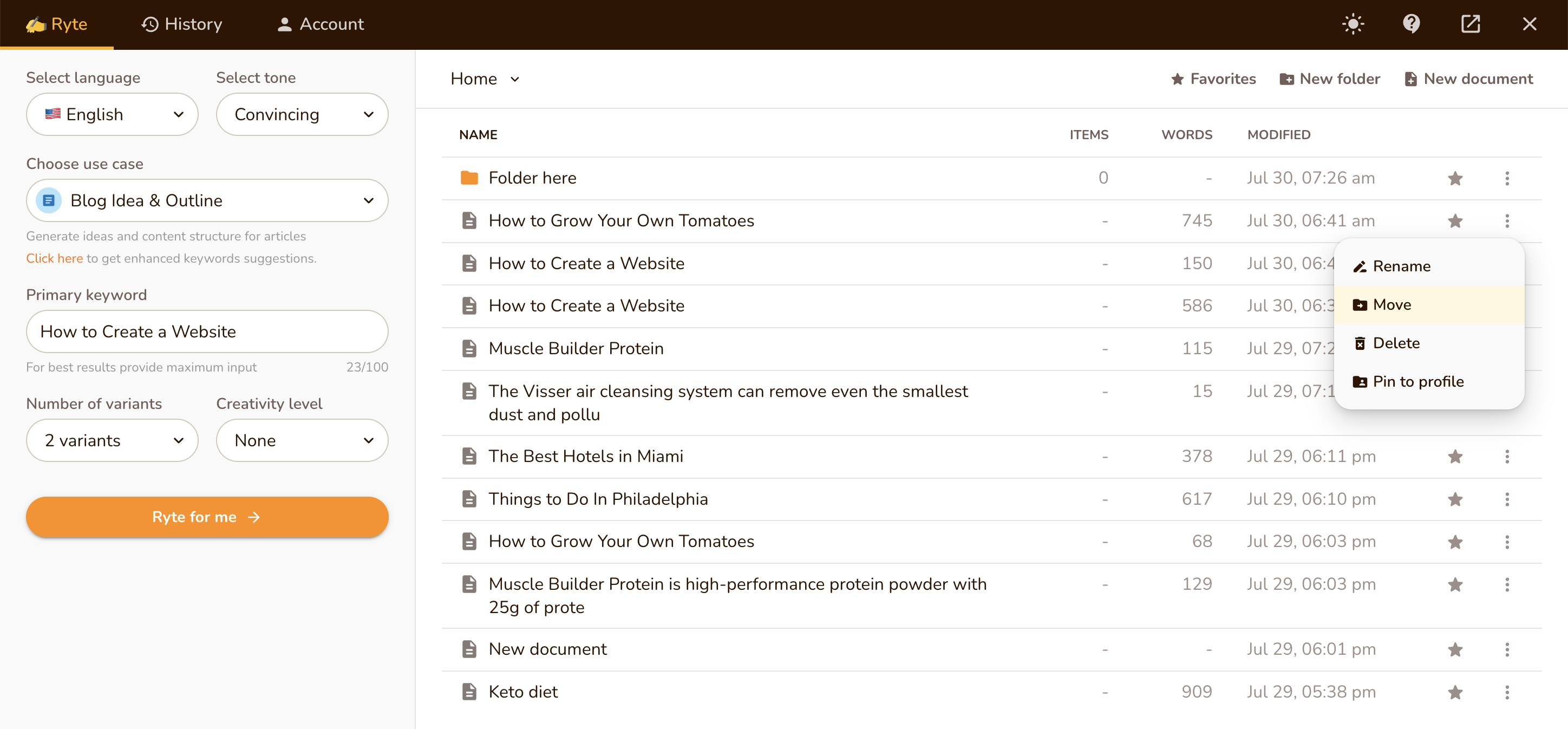Create a New folder

tap(1329, 79)
